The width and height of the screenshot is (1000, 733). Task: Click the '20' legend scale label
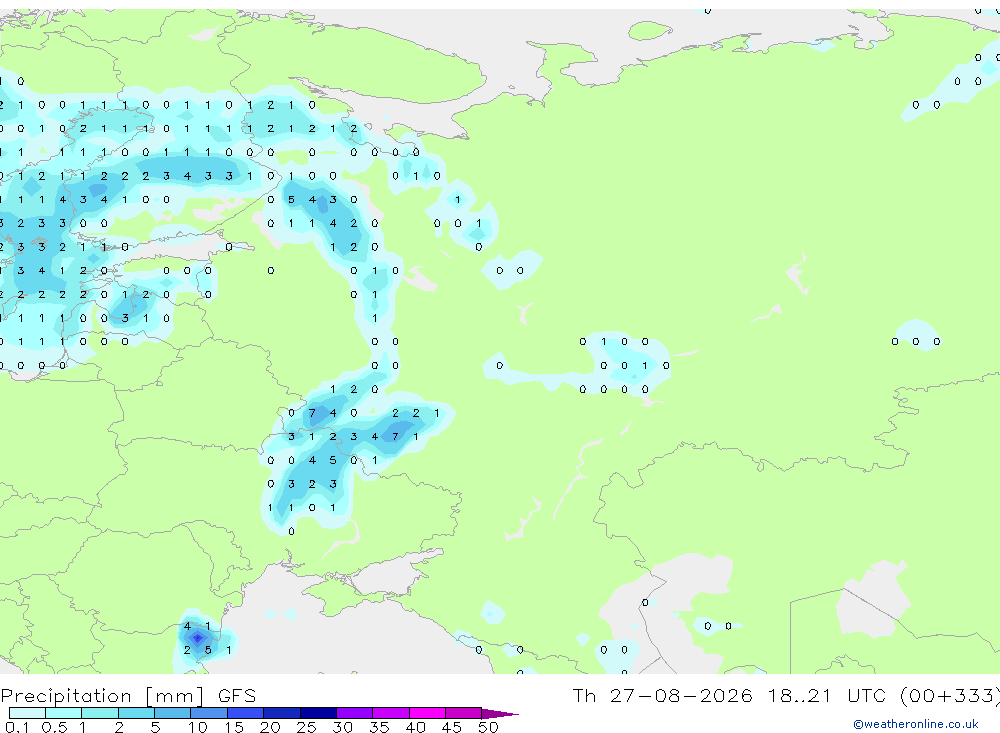pos(270,727)
